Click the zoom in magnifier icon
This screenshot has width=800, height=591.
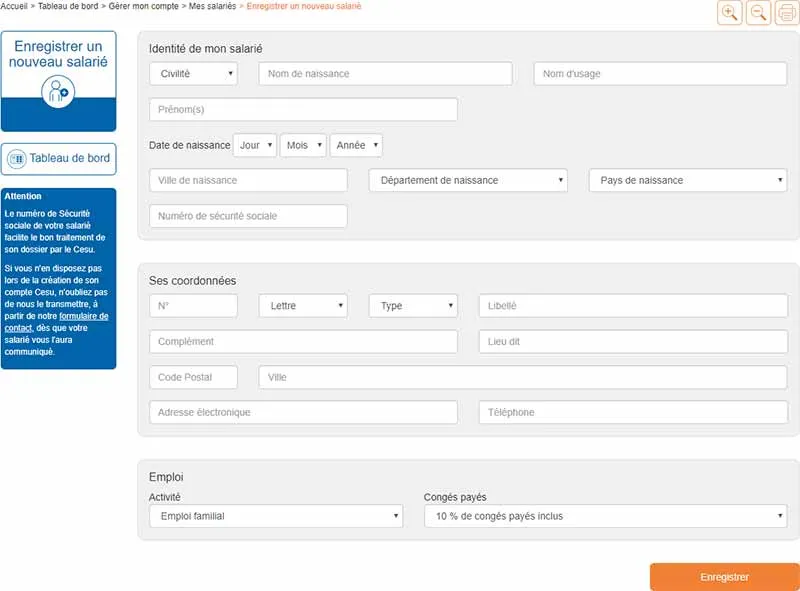pos(729,13)
